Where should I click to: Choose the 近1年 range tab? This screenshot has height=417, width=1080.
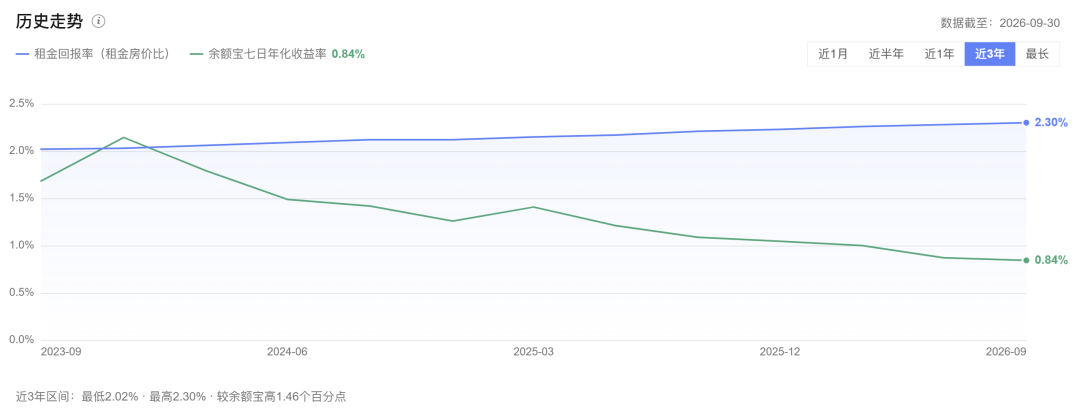939,54
